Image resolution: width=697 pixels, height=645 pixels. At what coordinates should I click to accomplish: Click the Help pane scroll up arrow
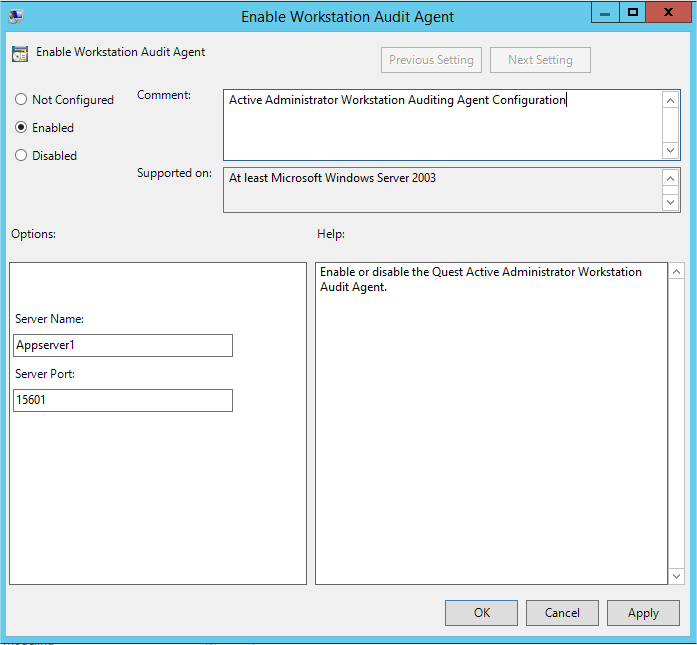click(x=676, y=271)
